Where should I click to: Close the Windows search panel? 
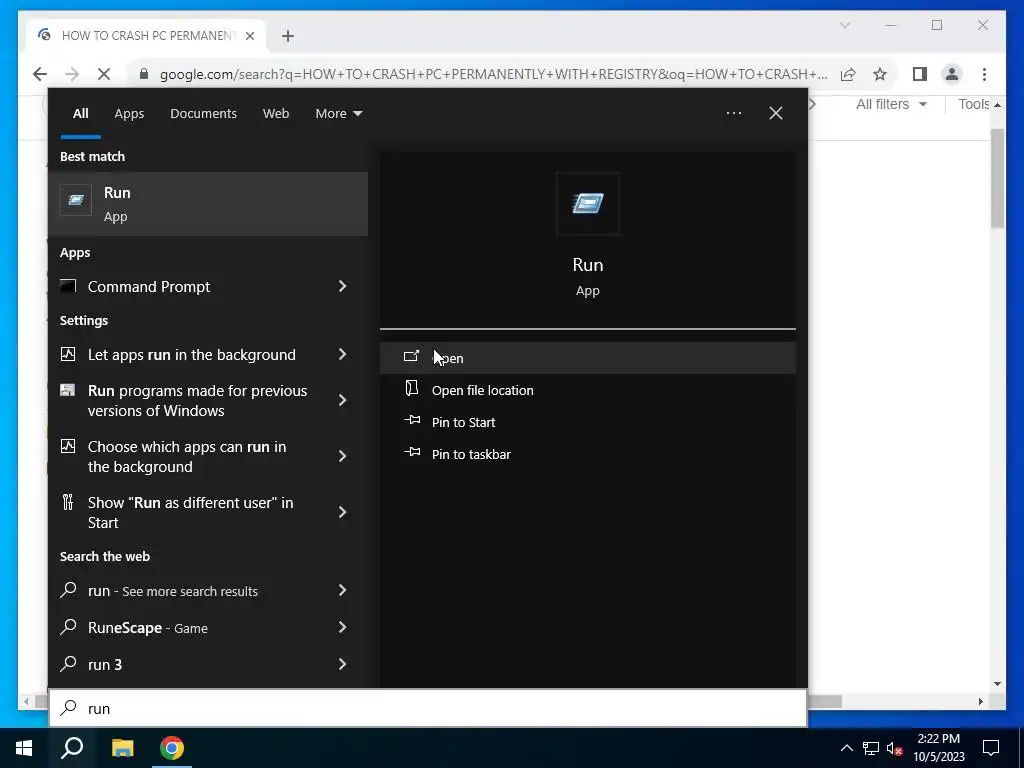pyautogui.click(x=776, y=113)
